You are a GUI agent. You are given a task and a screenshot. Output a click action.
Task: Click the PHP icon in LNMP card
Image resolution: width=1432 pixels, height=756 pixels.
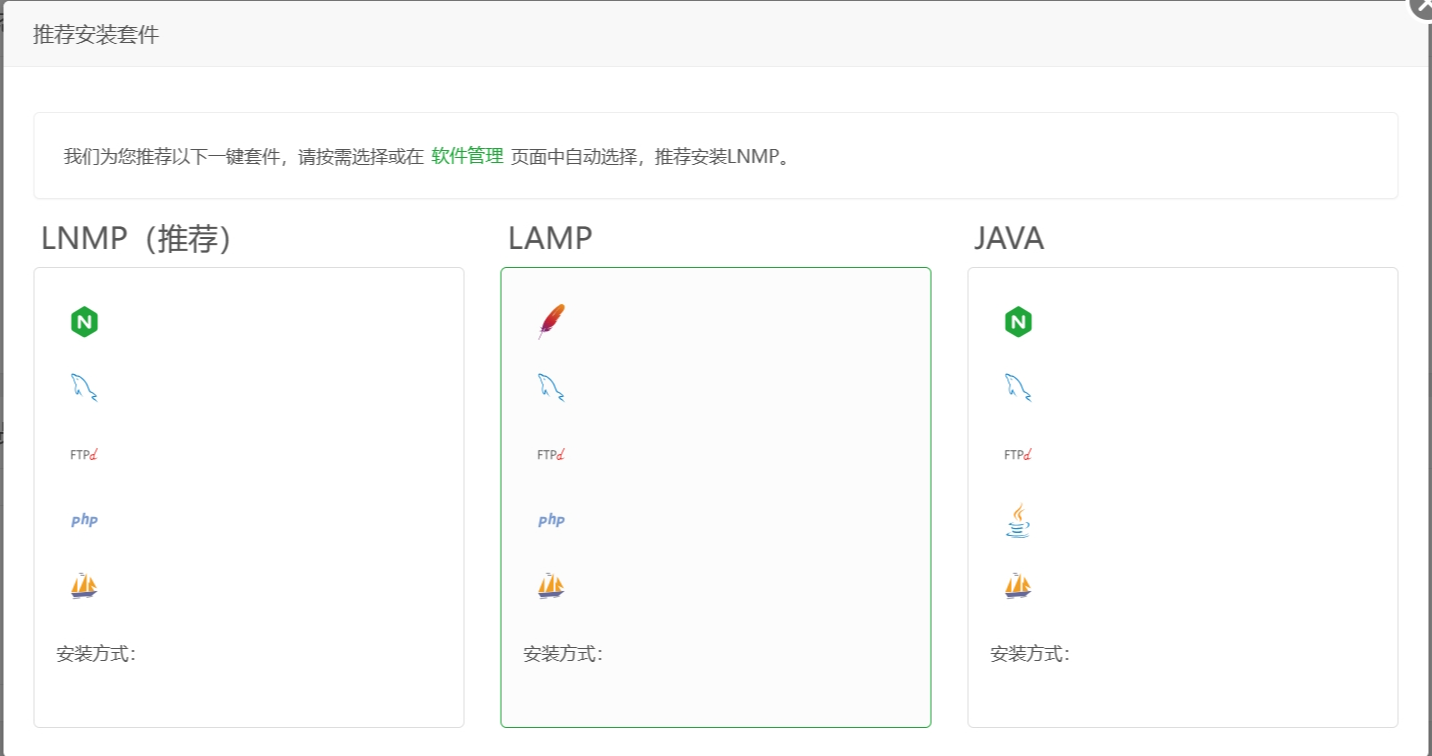84,520
